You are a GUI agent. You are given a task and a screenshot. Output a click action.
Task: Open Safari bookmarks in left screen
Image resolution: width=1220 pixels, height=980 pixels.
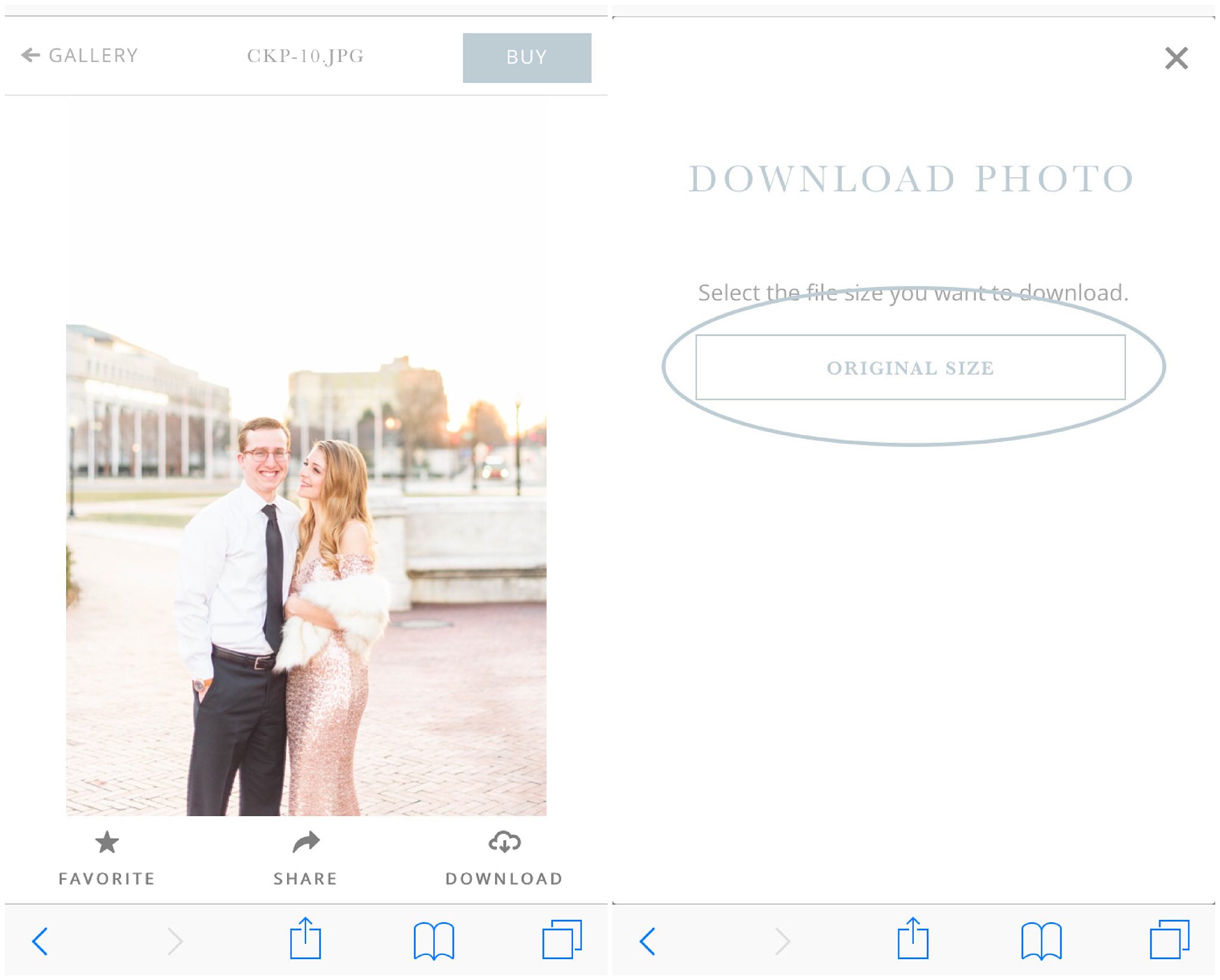coord(434,941)
